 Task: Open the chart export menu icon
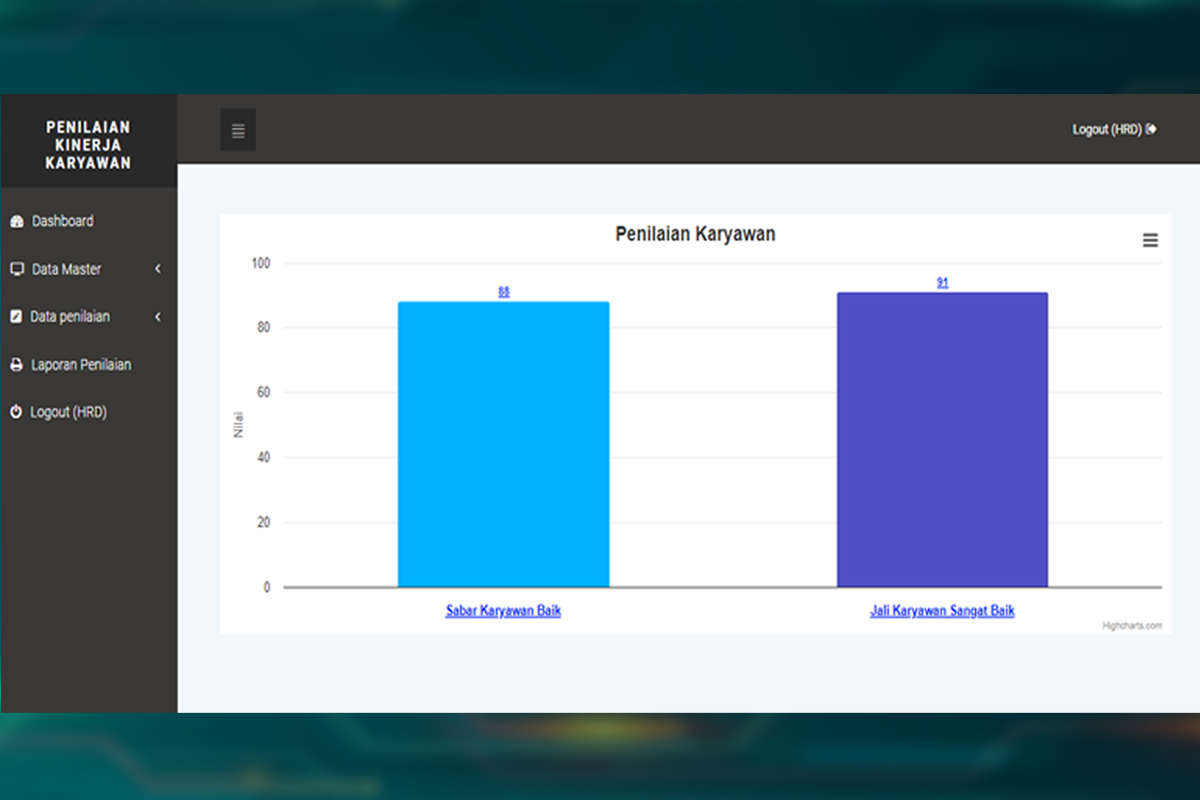(1150, 240)
